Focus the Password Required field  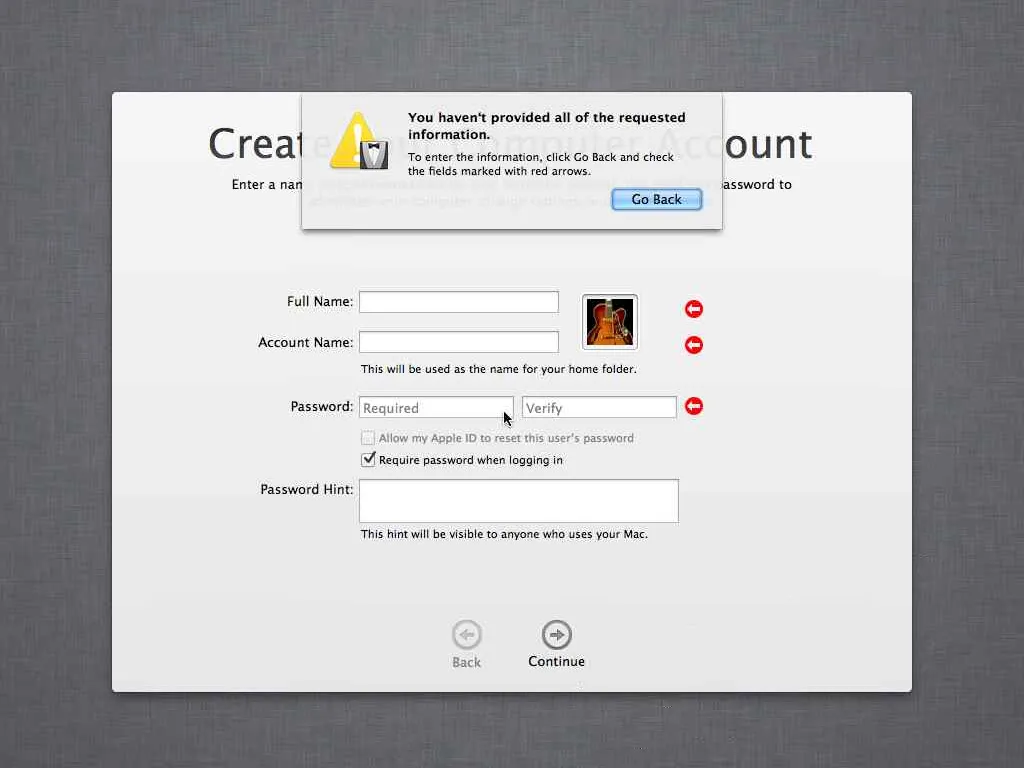click(436, 408)
